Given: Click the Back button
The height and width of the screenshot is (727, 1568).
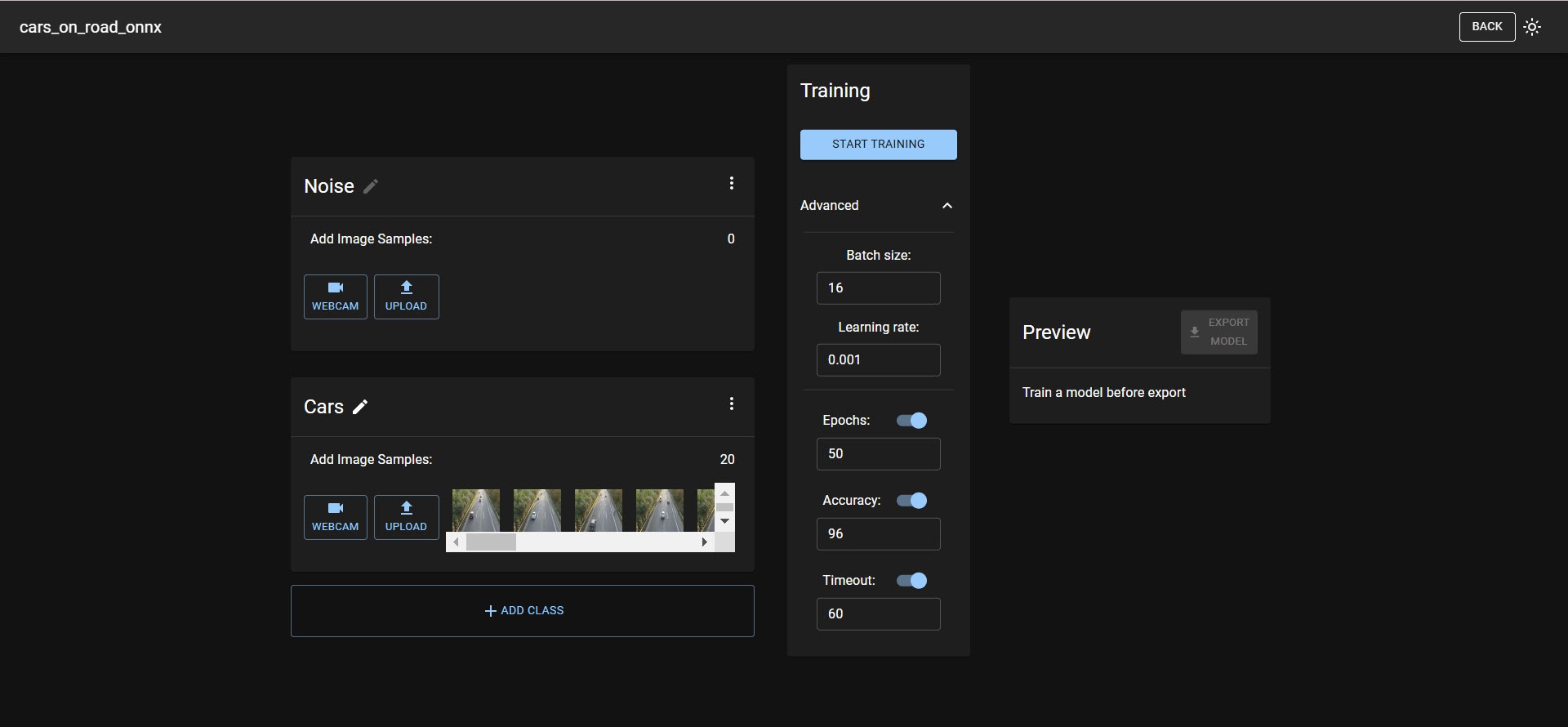Looking at the screenshot, I should click(x=1486, y=27).
